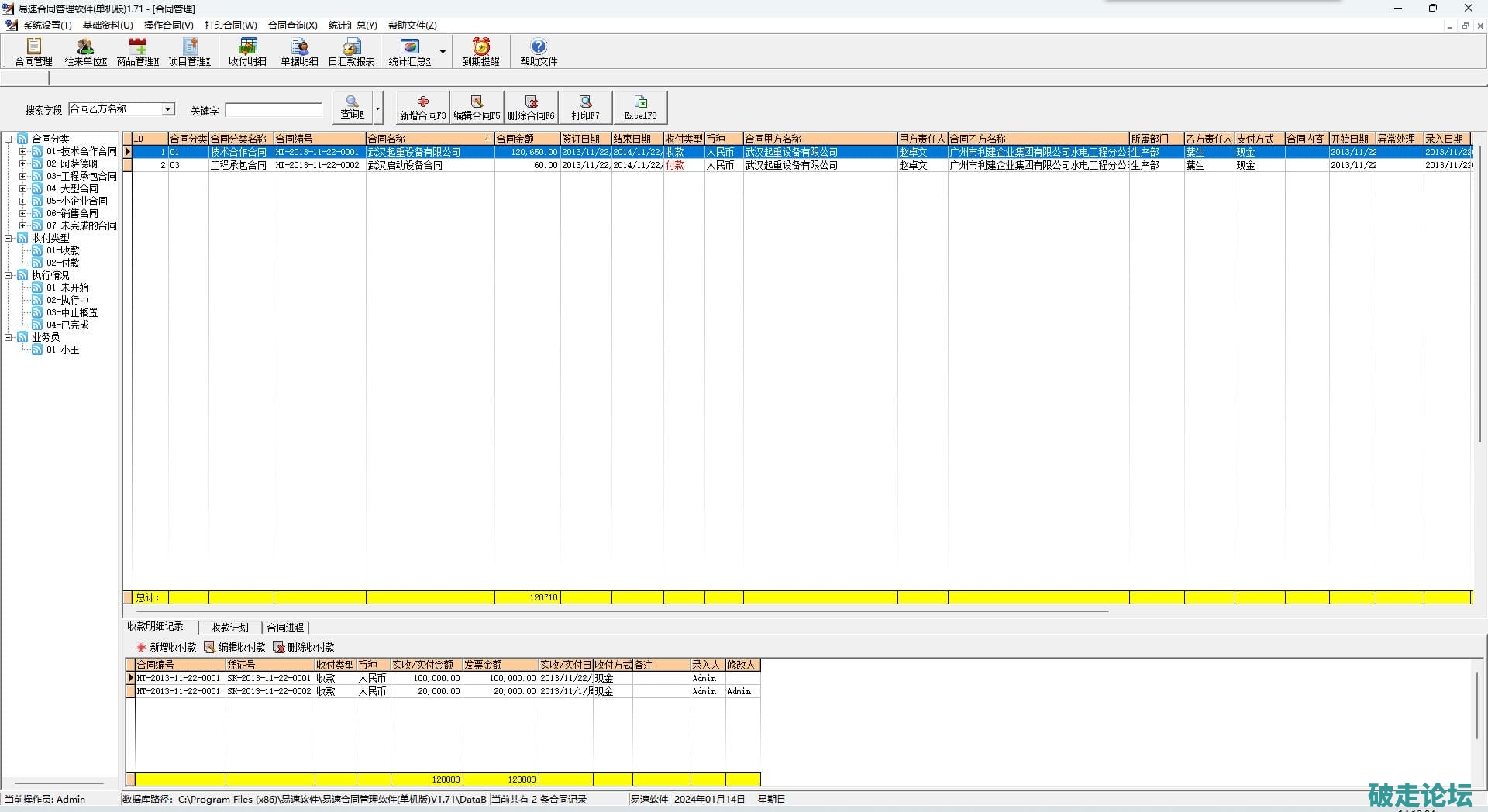
Task: Click into the 关键字 search input field
Action: (274, 110)
